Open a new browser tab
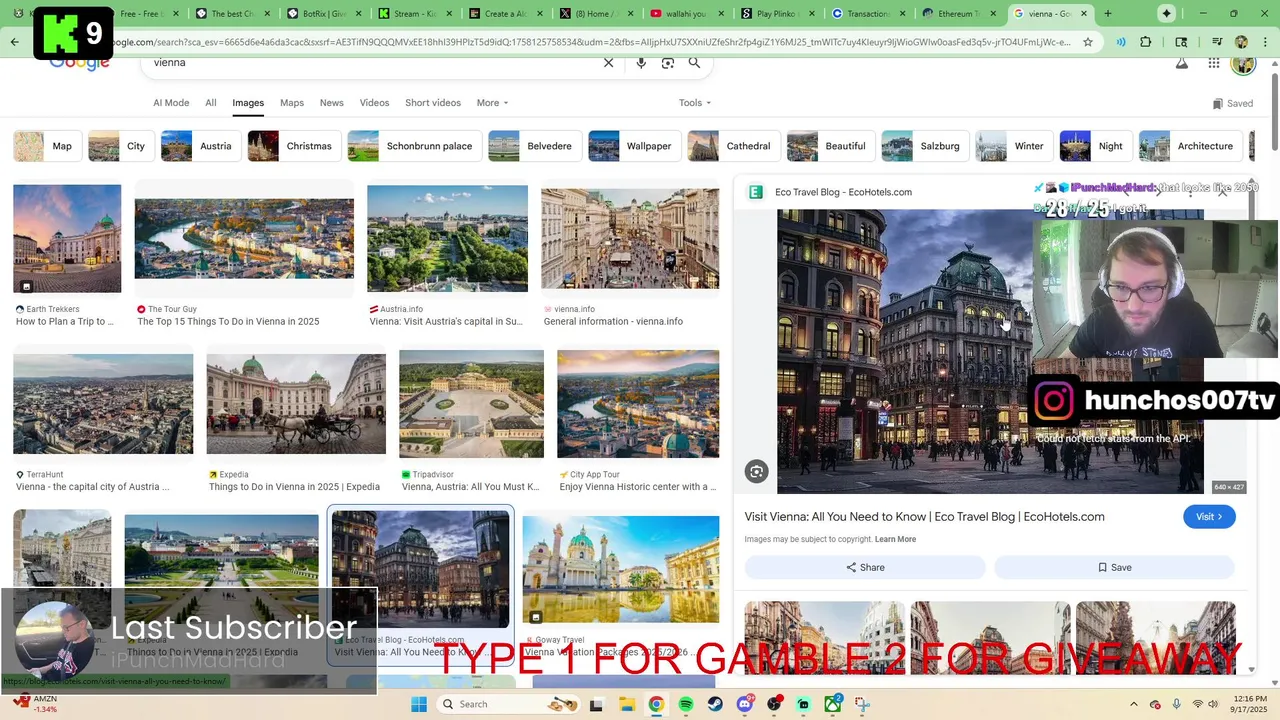 [x=1108, y=14]
